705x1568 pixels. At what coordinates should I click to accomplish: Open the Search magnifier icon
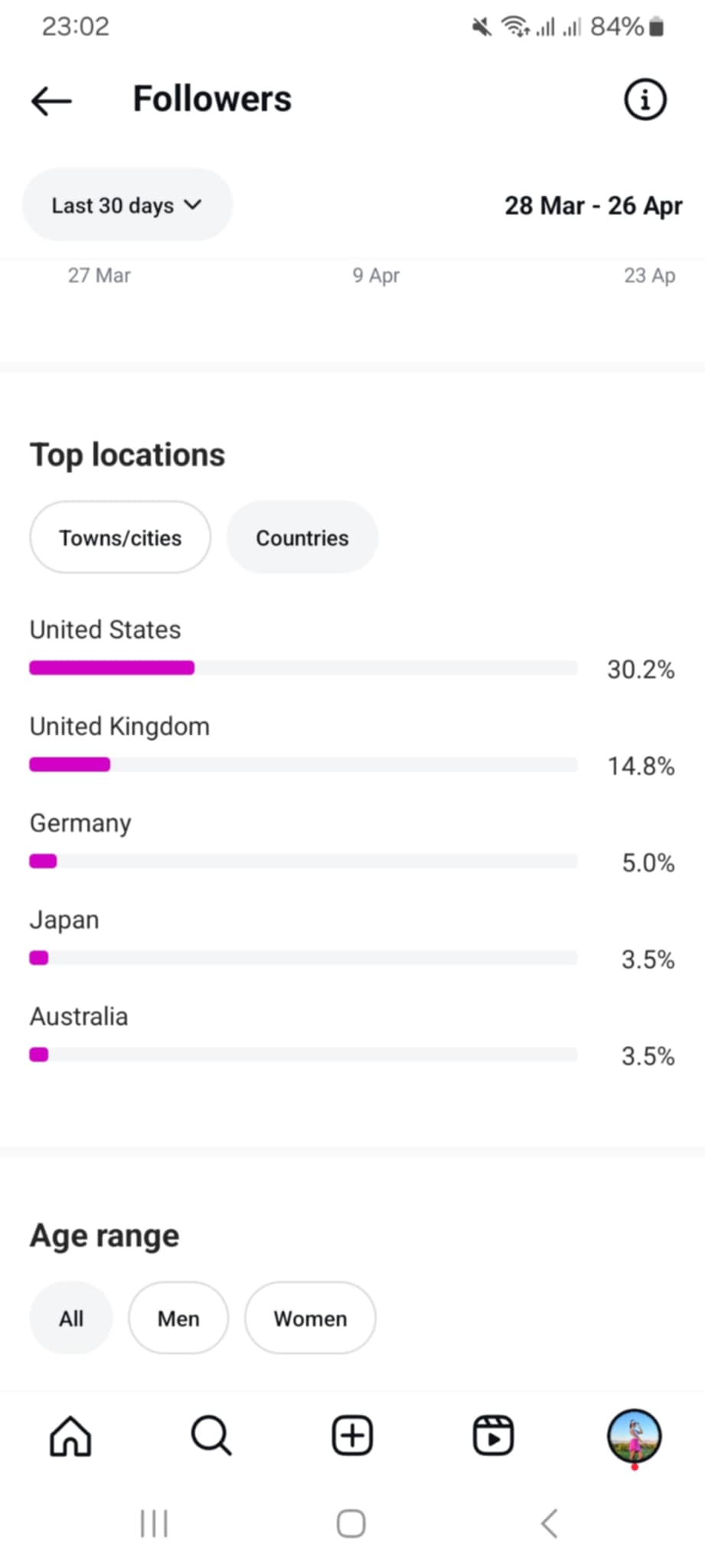pos(211,1436)
